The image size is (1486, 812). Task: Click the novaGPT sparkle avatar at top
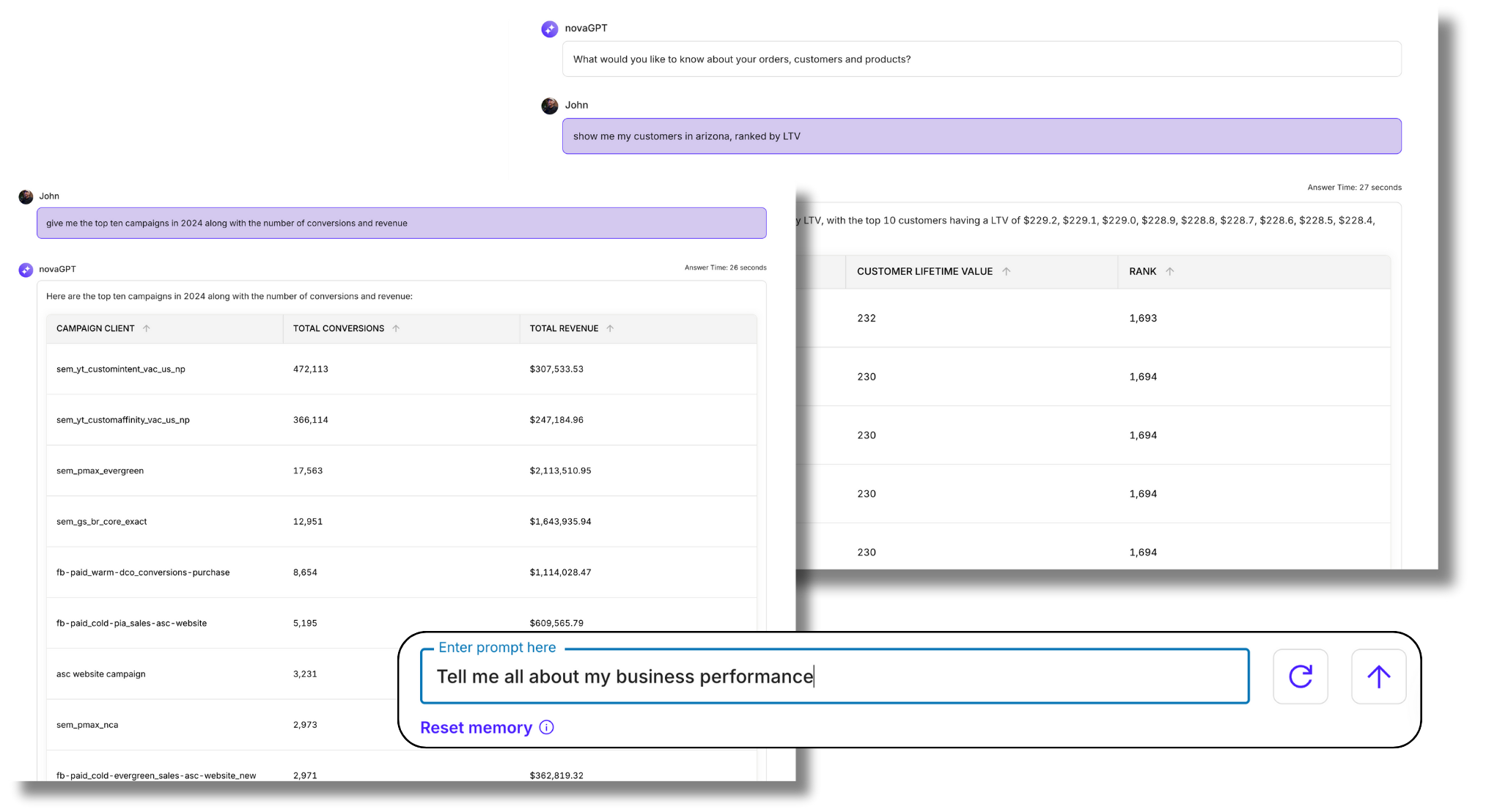click(549, 29)
